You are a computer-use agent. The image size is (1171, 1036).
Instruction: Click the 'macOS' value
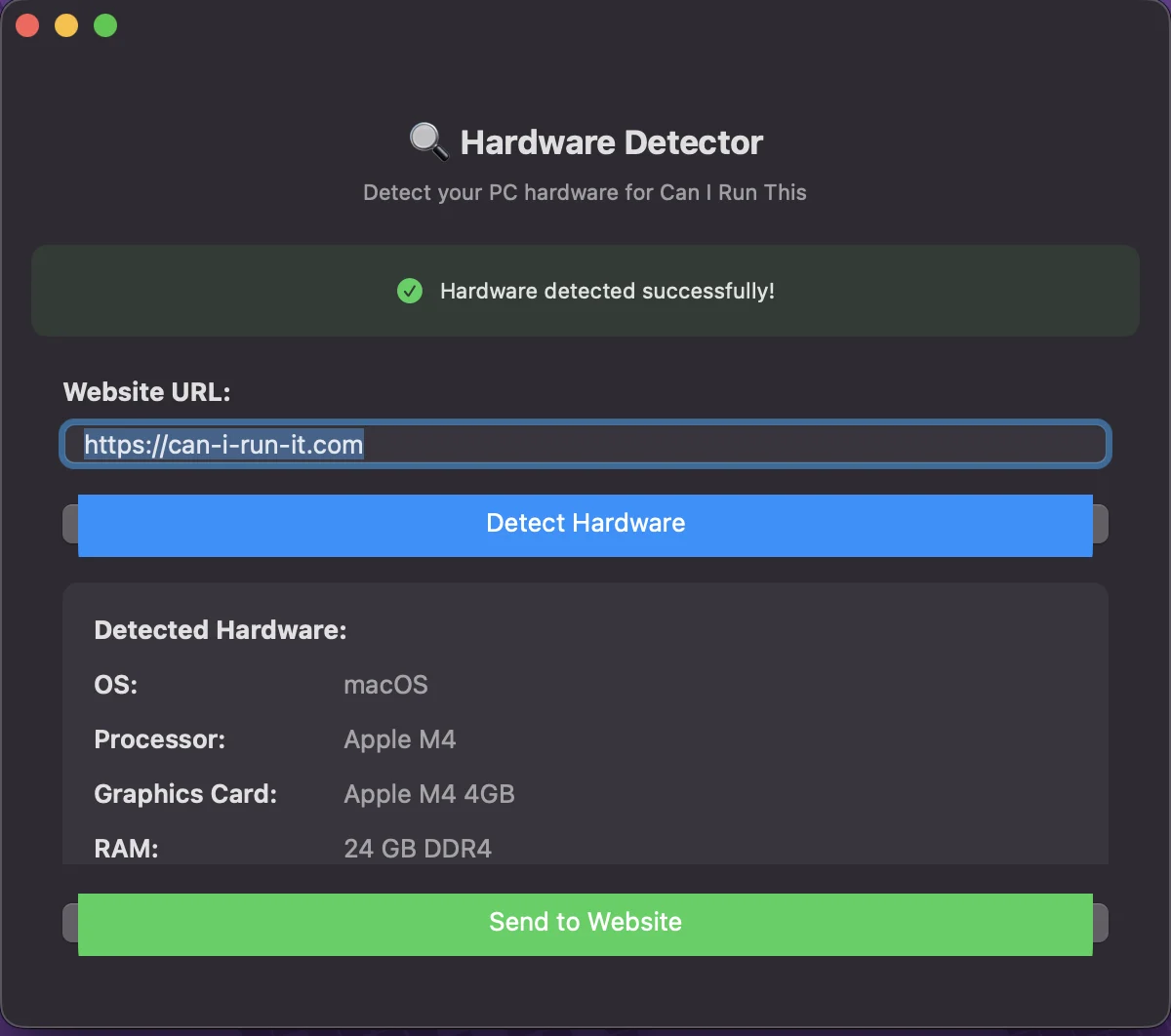click(386, 685)
